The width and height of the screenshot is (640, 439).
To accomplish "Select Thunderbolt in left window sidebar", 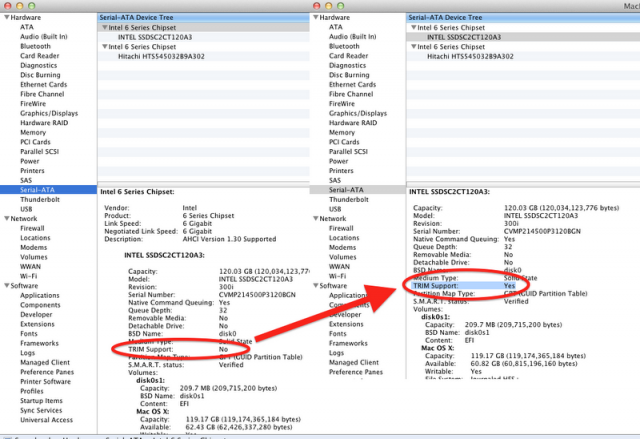I will [x=40, y=200].
